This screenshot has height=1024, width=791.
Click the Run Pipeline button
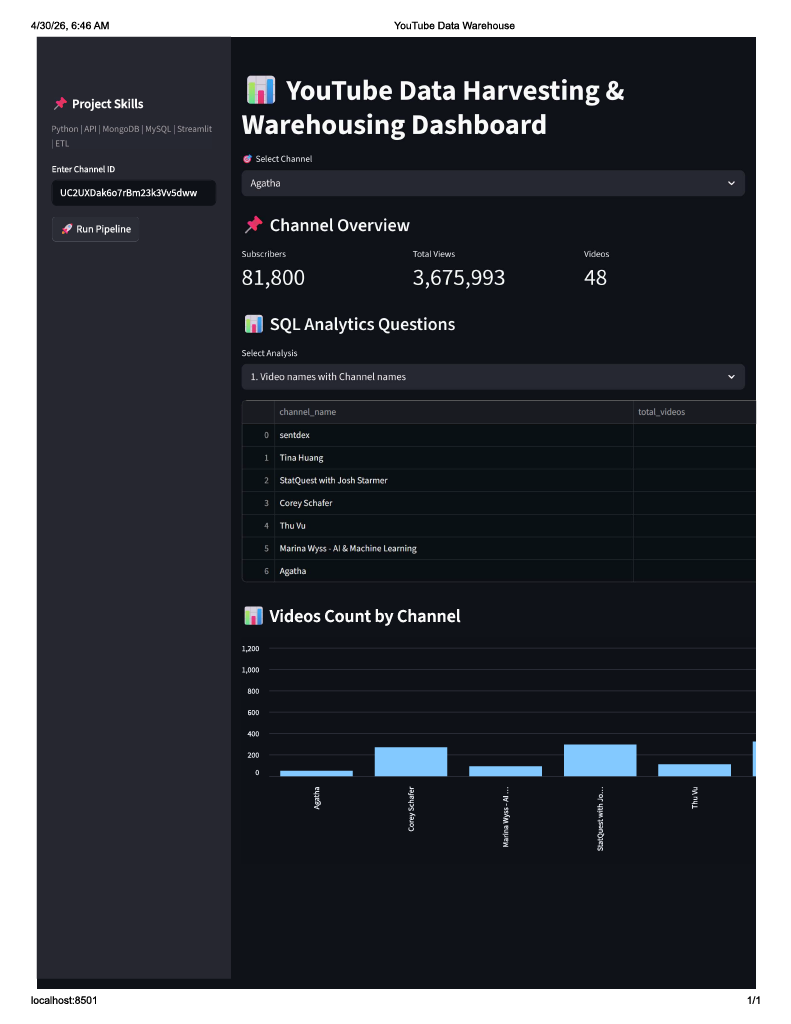pyautogui.click(x=95, y=229)
